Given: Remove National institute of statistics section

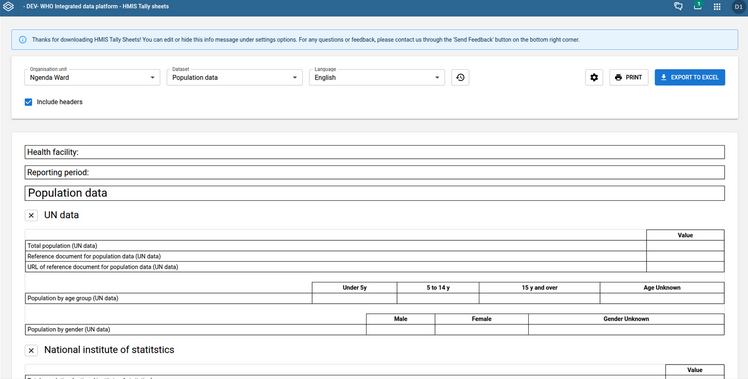Looking at the screenshot, I should (x=31, y=350).
